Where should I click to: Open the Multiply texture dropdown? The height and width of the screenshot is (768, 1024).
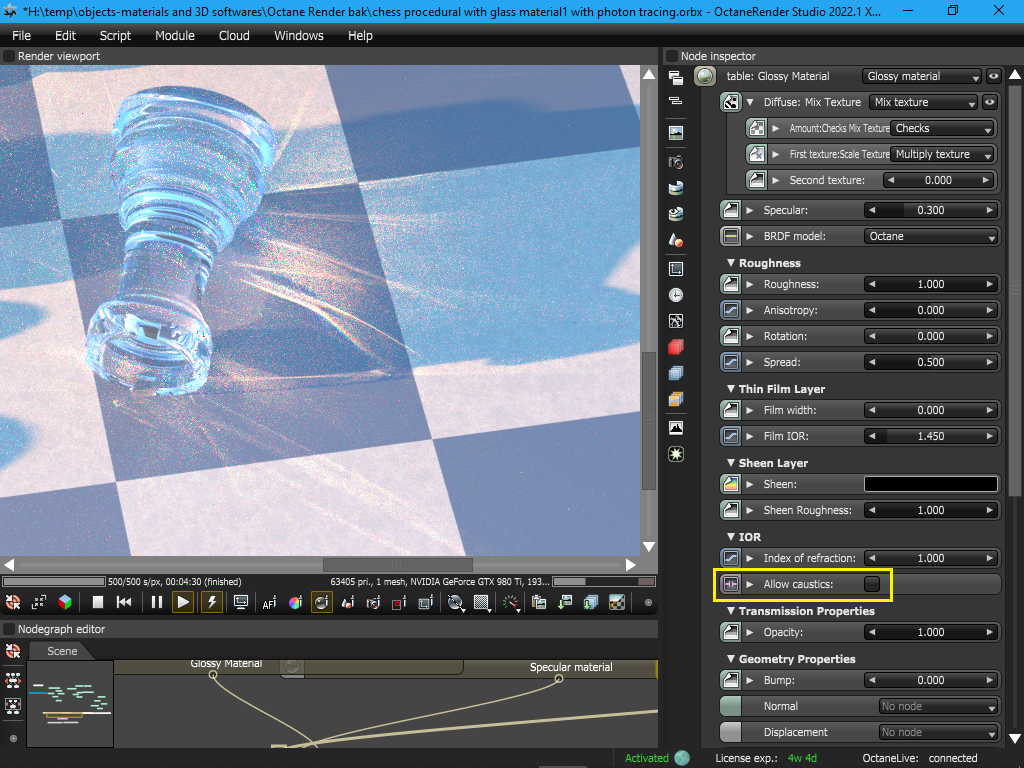[x=943, y=154]
